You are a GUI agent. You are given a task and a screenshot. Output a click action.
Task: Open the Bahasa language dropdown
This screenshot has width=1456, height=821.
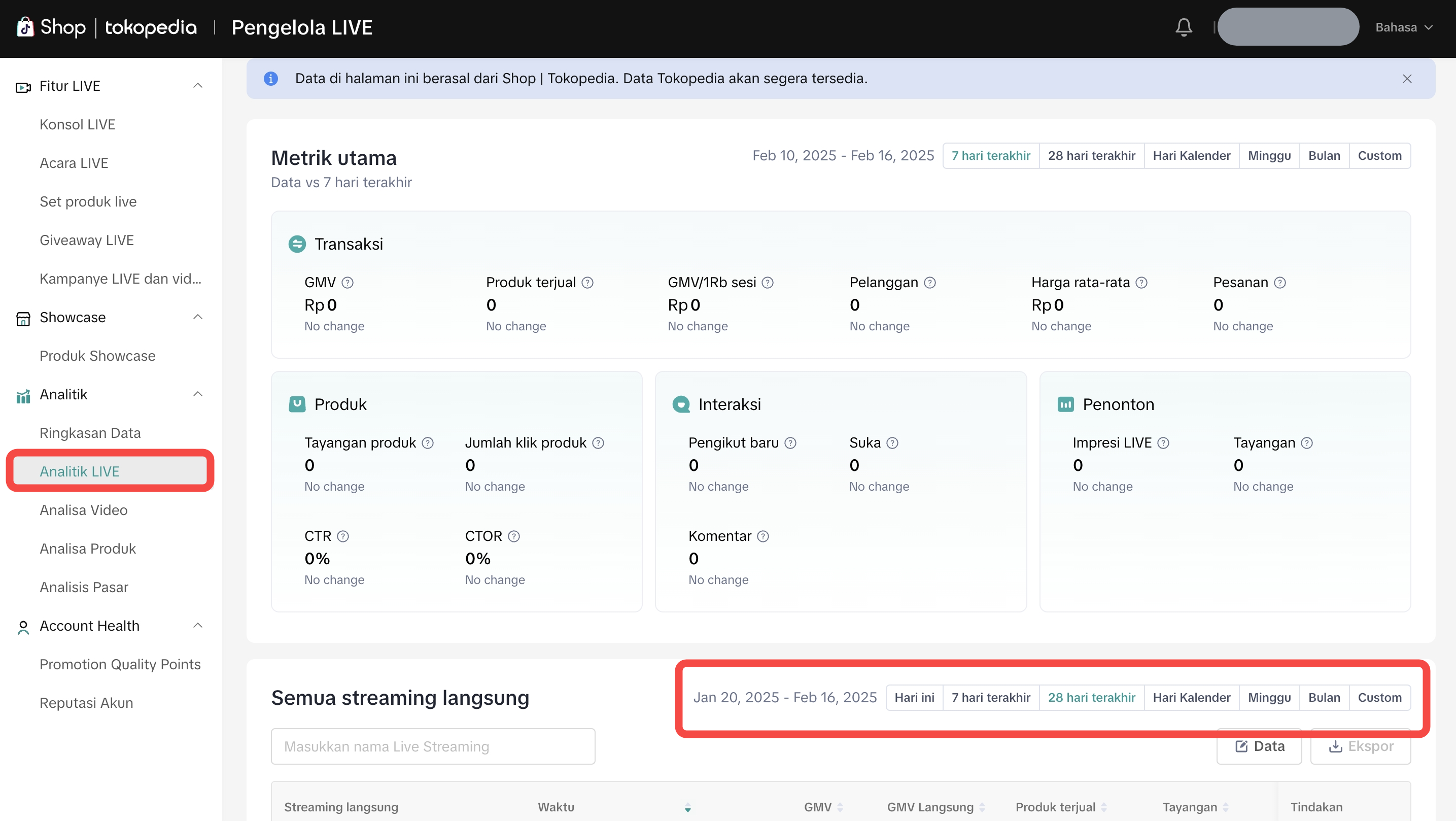pyautogui.click(x=1403, y=27)
